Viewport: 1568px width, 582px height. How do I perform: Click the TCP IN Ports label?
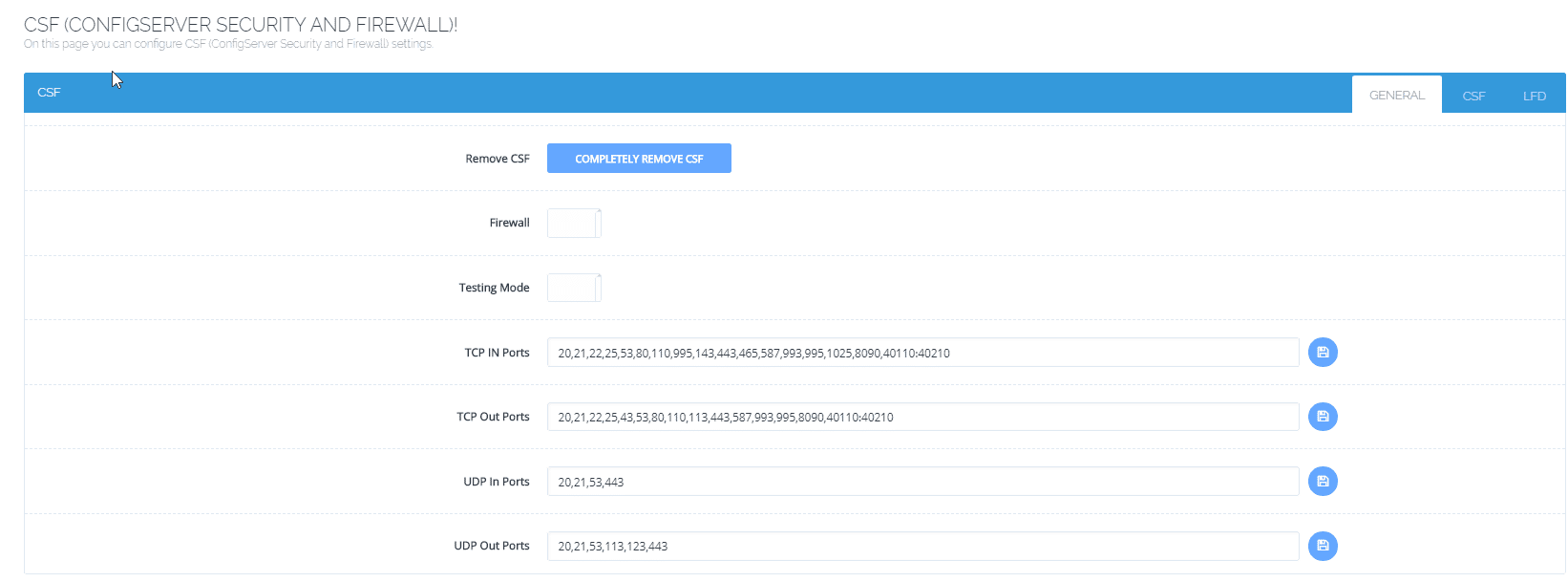[x=497, y=353]
